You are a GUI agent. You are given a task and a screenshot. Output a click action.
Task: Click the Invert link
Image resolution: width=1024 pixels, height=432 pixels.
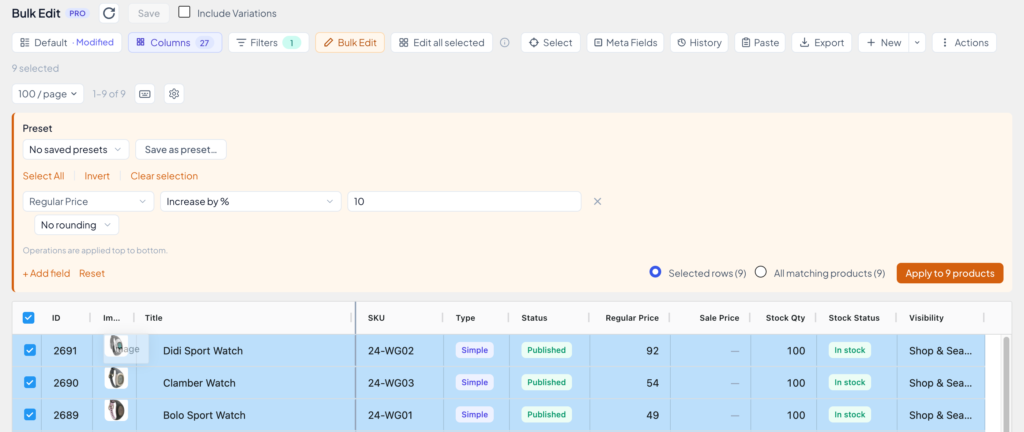point(97,176)
